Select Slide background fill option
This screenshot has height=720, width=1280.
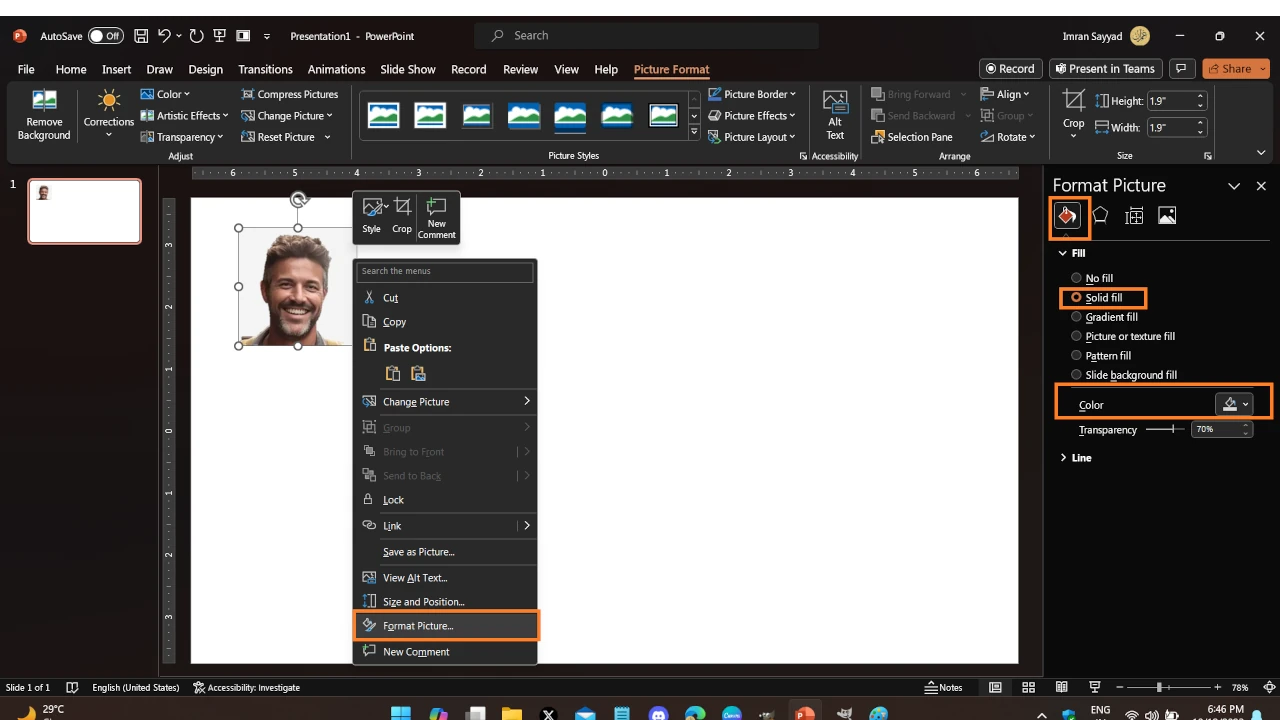(1124, 375)
